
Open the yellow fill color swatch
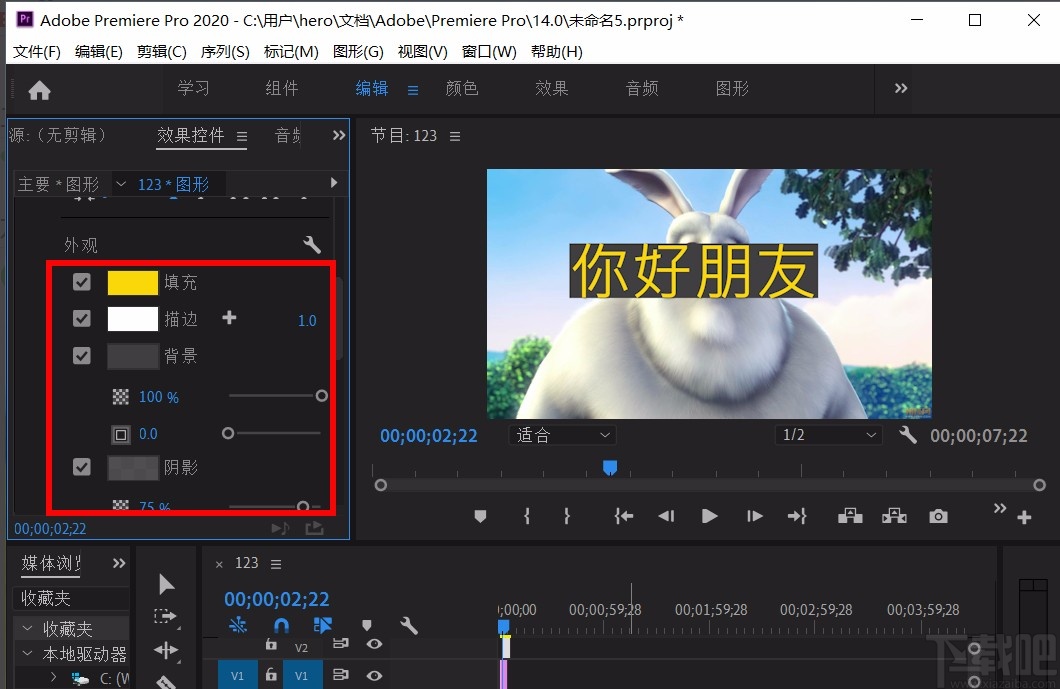click(x=132, y=283)
